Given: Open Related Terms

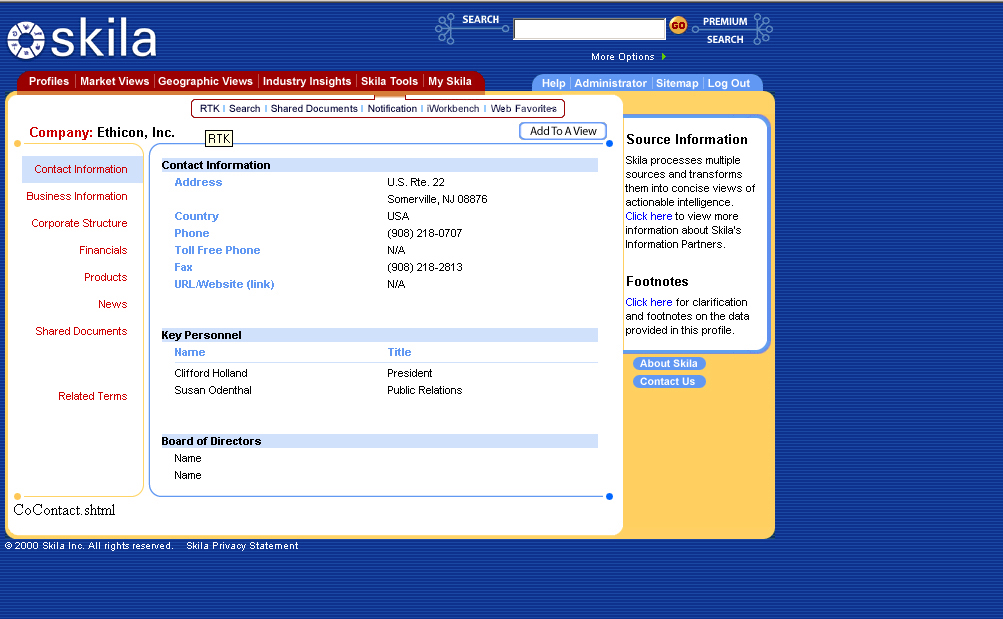Looking at the screenshot, I should click(93, 396).
